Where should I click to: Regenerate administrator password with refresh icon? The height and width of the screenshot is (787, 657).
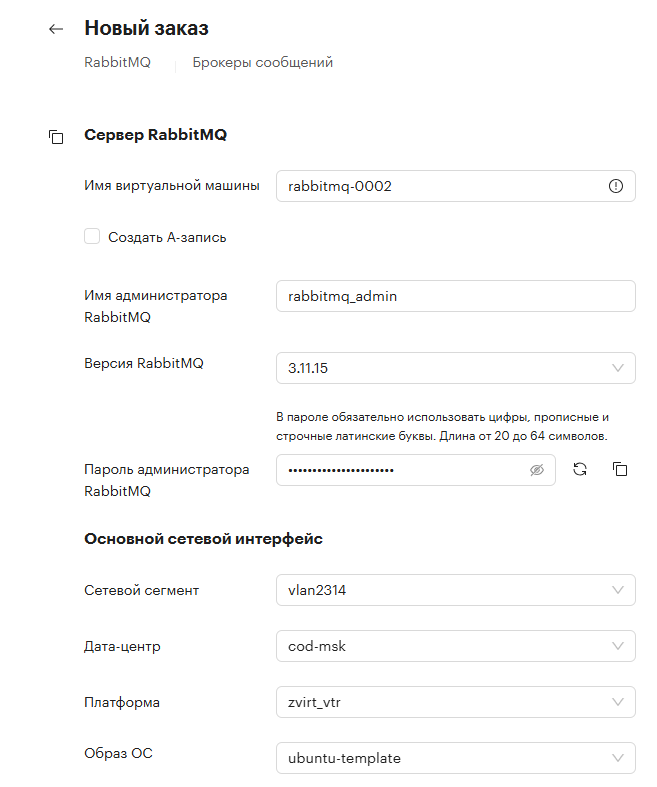[580, 469]
